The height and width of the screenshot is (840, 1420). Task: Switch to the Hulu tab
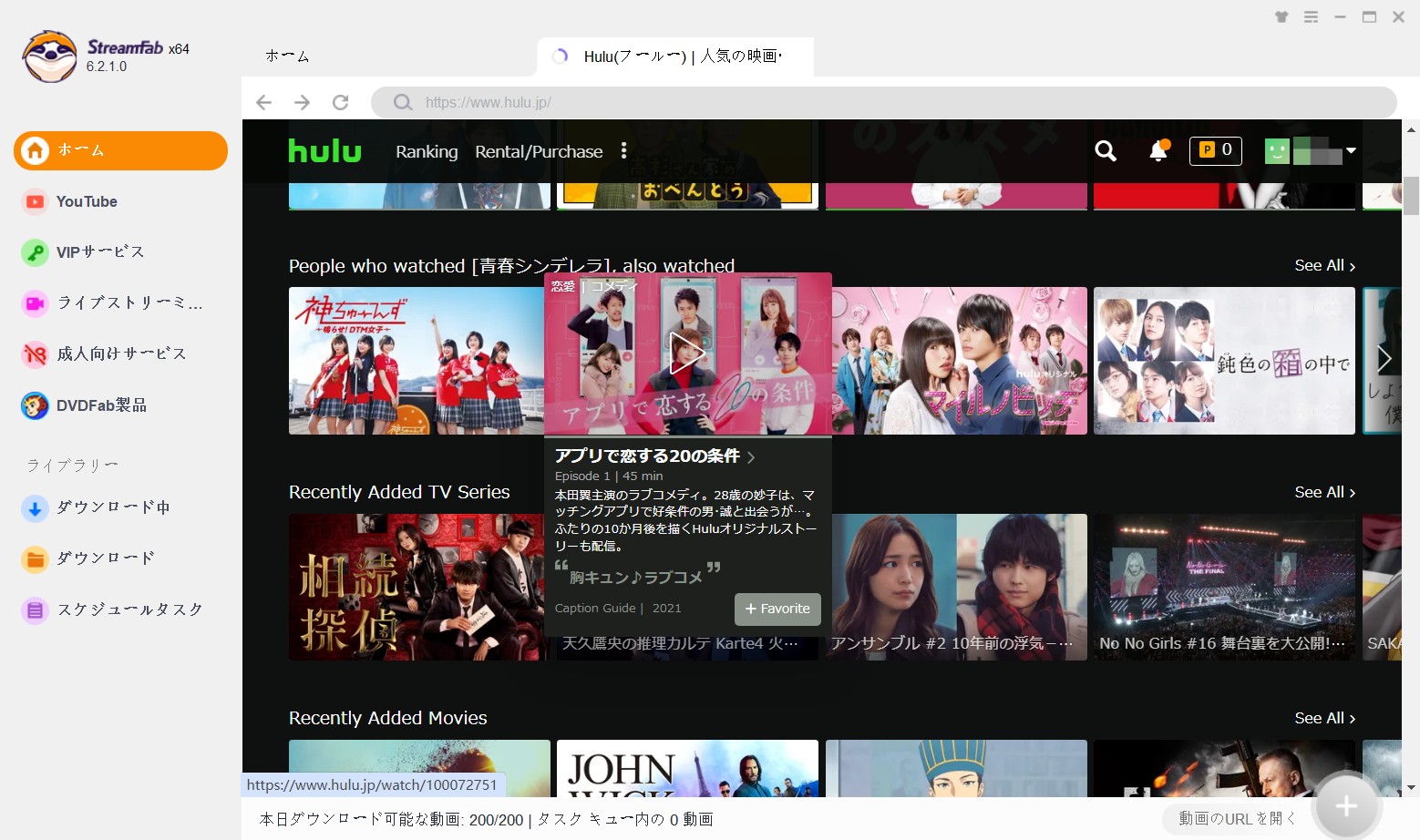(675, 56)
